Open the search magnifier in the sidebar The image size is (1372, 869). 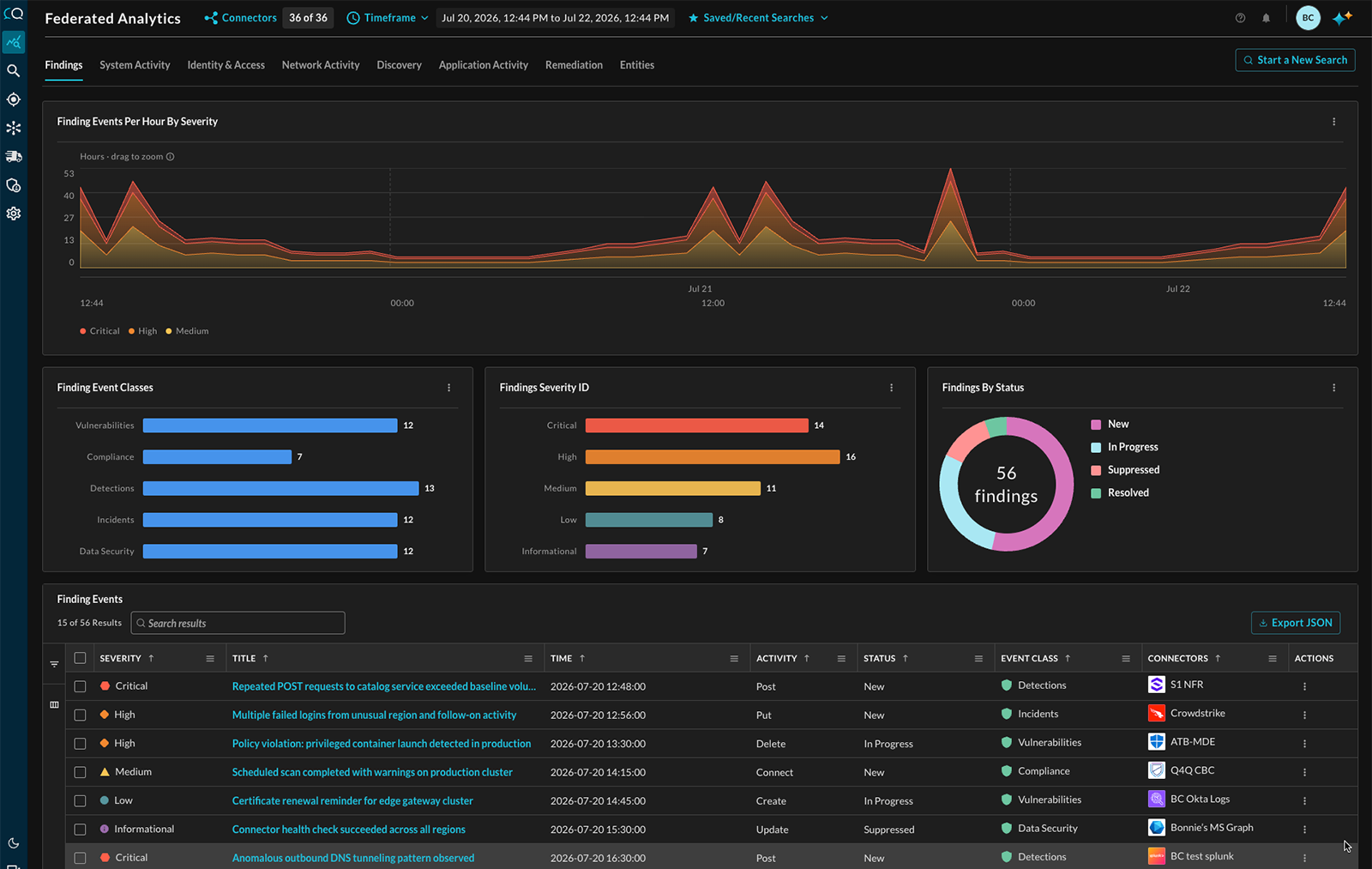[x=13, y=71]
